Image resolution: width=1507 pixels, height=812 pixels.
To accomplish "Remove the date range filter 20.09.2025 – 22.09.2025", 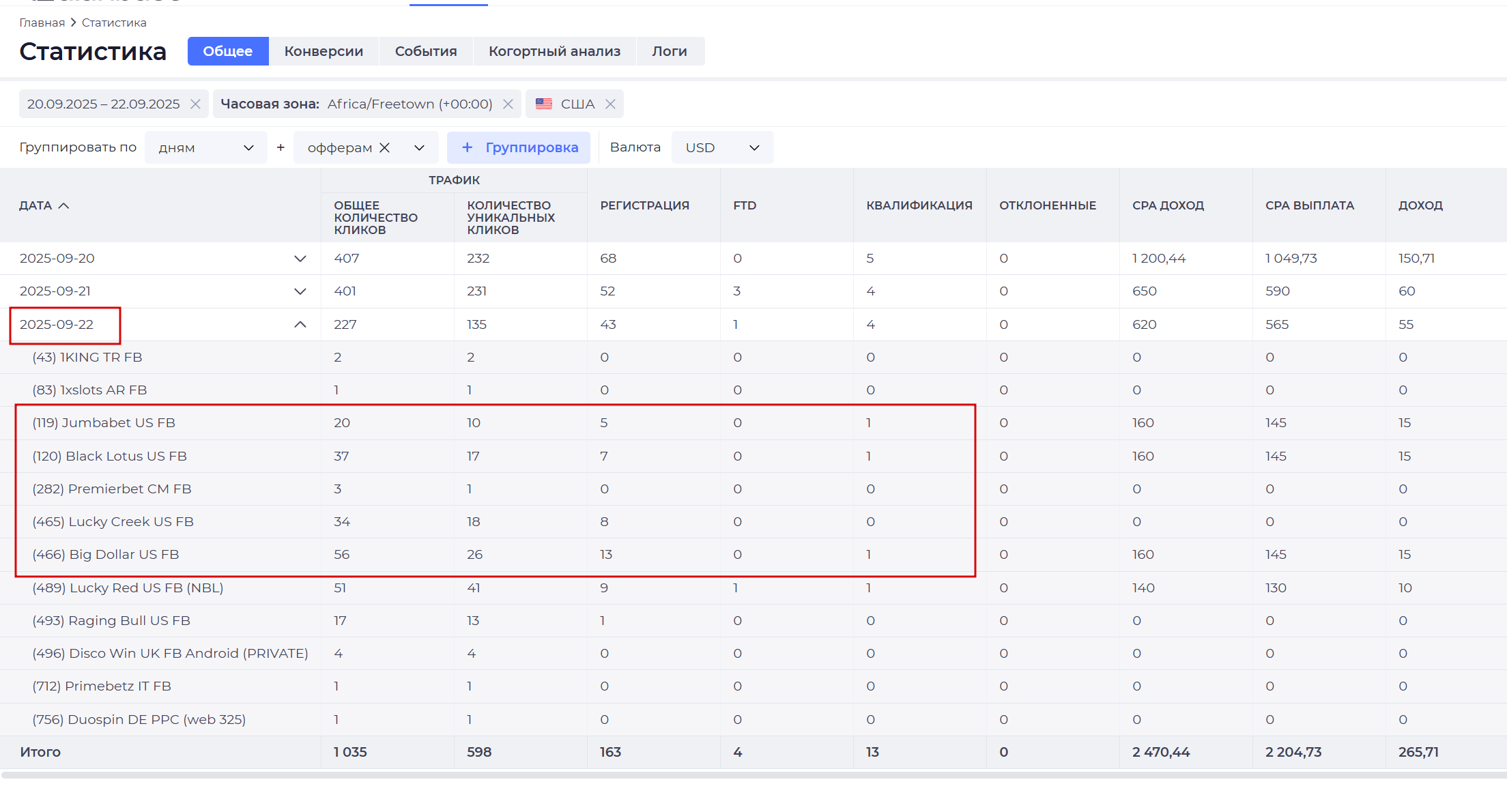I will pos(195,104).
